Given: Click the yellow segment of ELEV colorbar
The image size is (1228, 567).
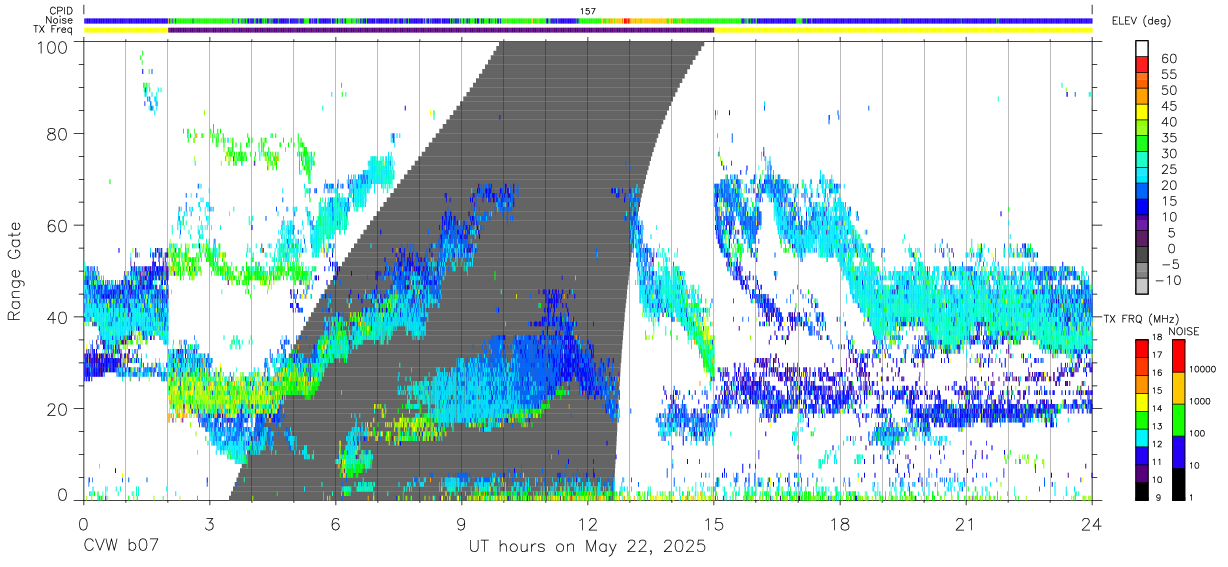Looking at the screenshot, I should pyautogui.click(x=1142, y=113).
